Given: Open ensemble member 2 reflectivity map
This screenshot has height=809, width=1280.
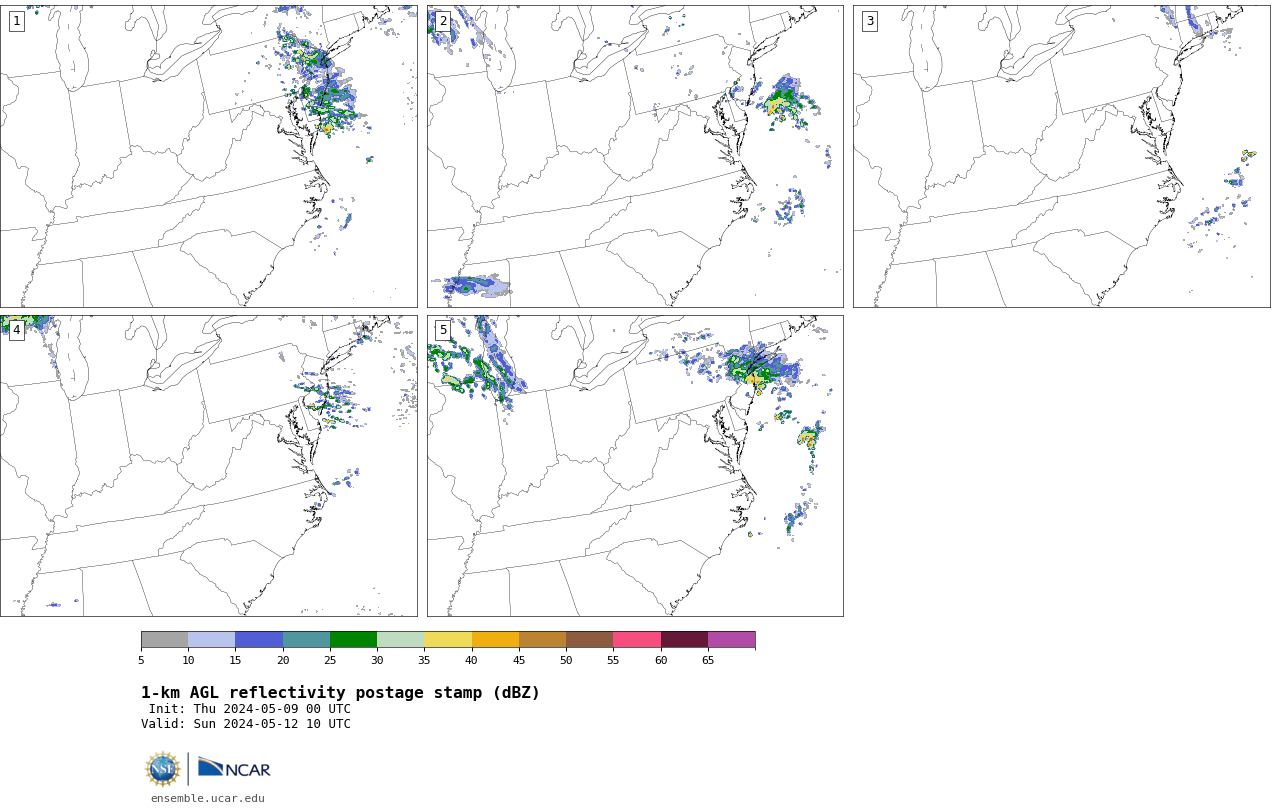Looking at the screenshot, I should (x=635, y=156).
